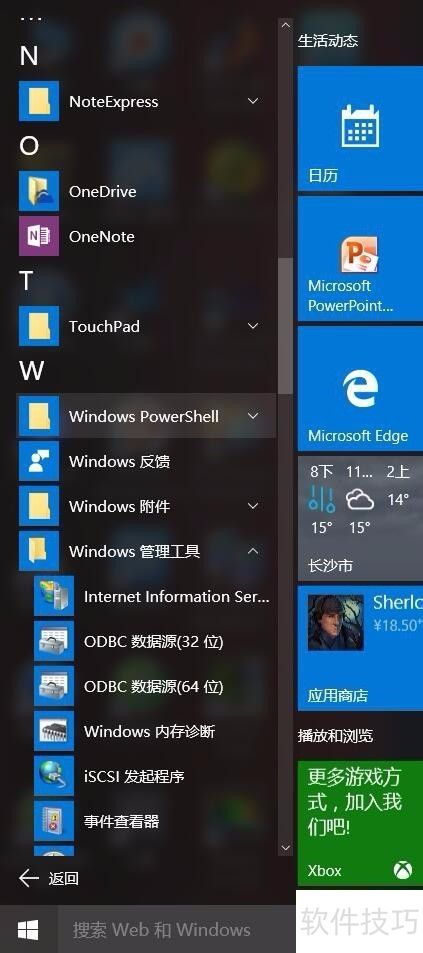Image resolution: width=423 pixels, height=953 pixels.
Task: Open the 应用商店 Sherlock store tile
Action: tap(360, 648)
